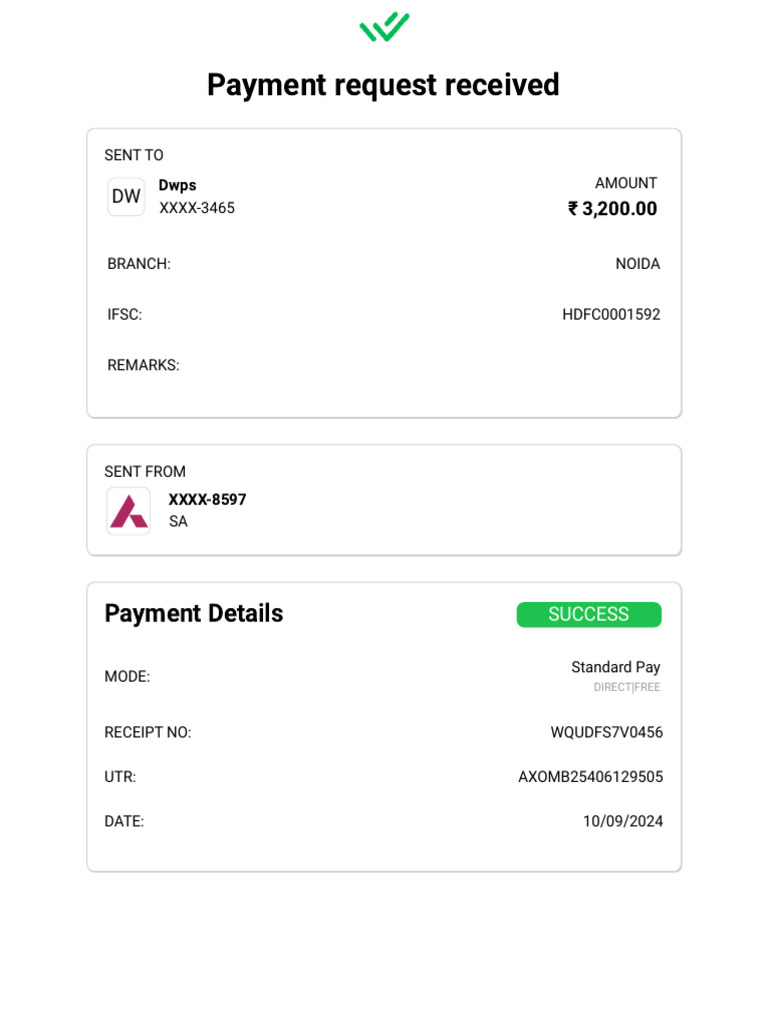
Task: Click the SA account type text
Action: [178, 521]
